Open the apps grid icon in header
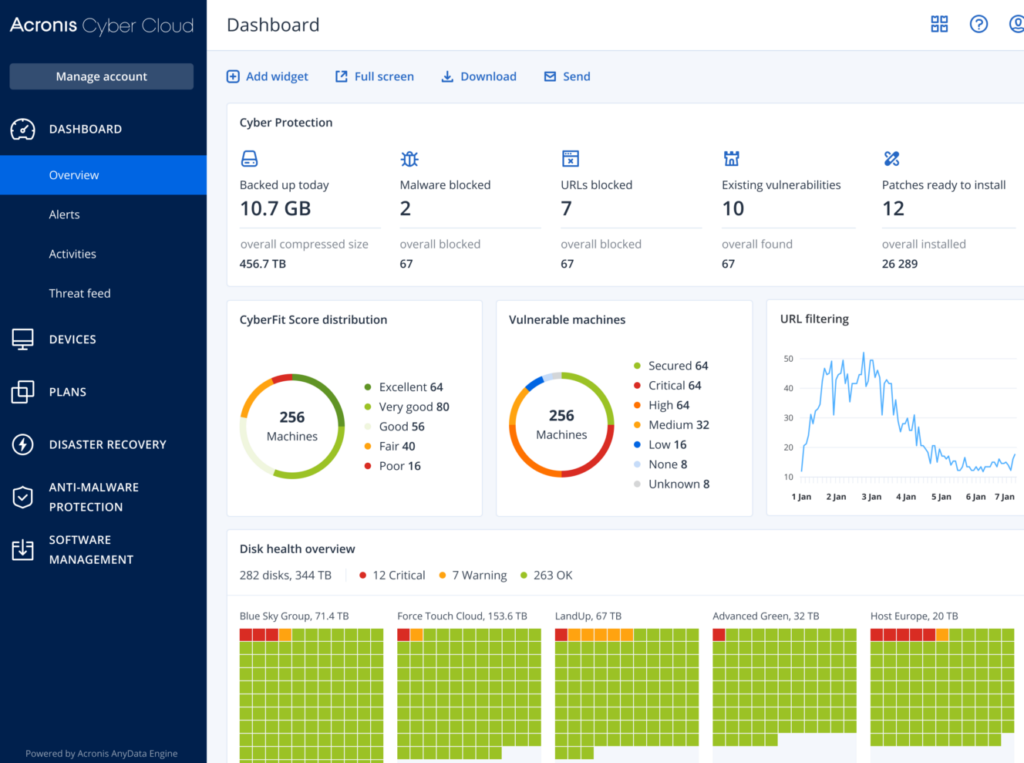 pyautogui.click(x=939, y=25)
